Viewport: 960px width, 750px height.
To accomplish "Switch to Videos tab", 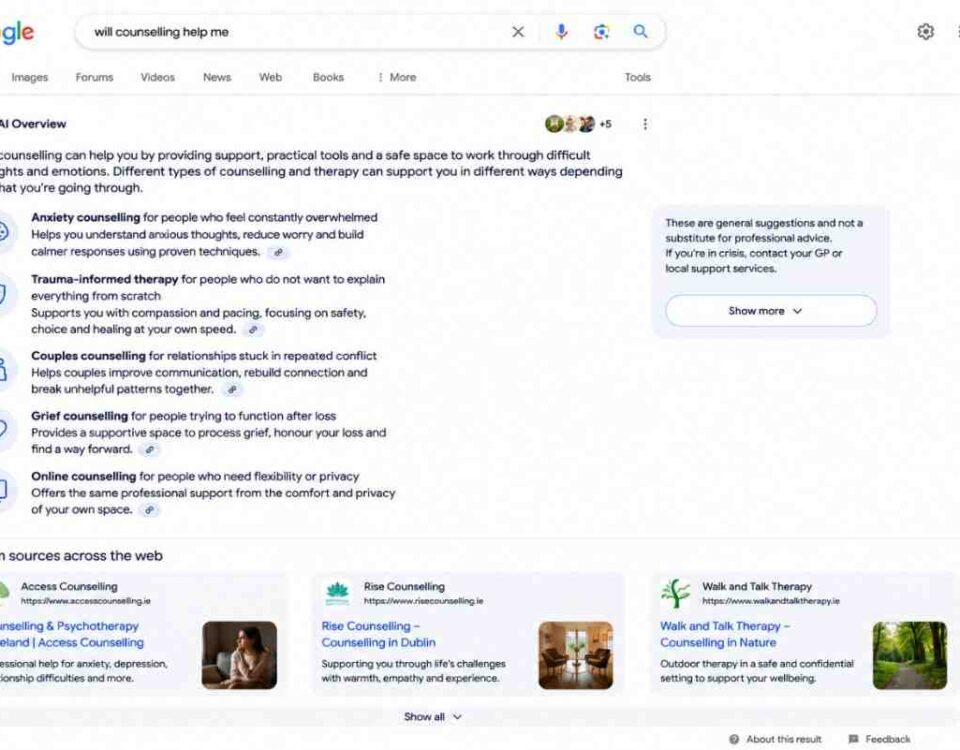I will 157,77.
